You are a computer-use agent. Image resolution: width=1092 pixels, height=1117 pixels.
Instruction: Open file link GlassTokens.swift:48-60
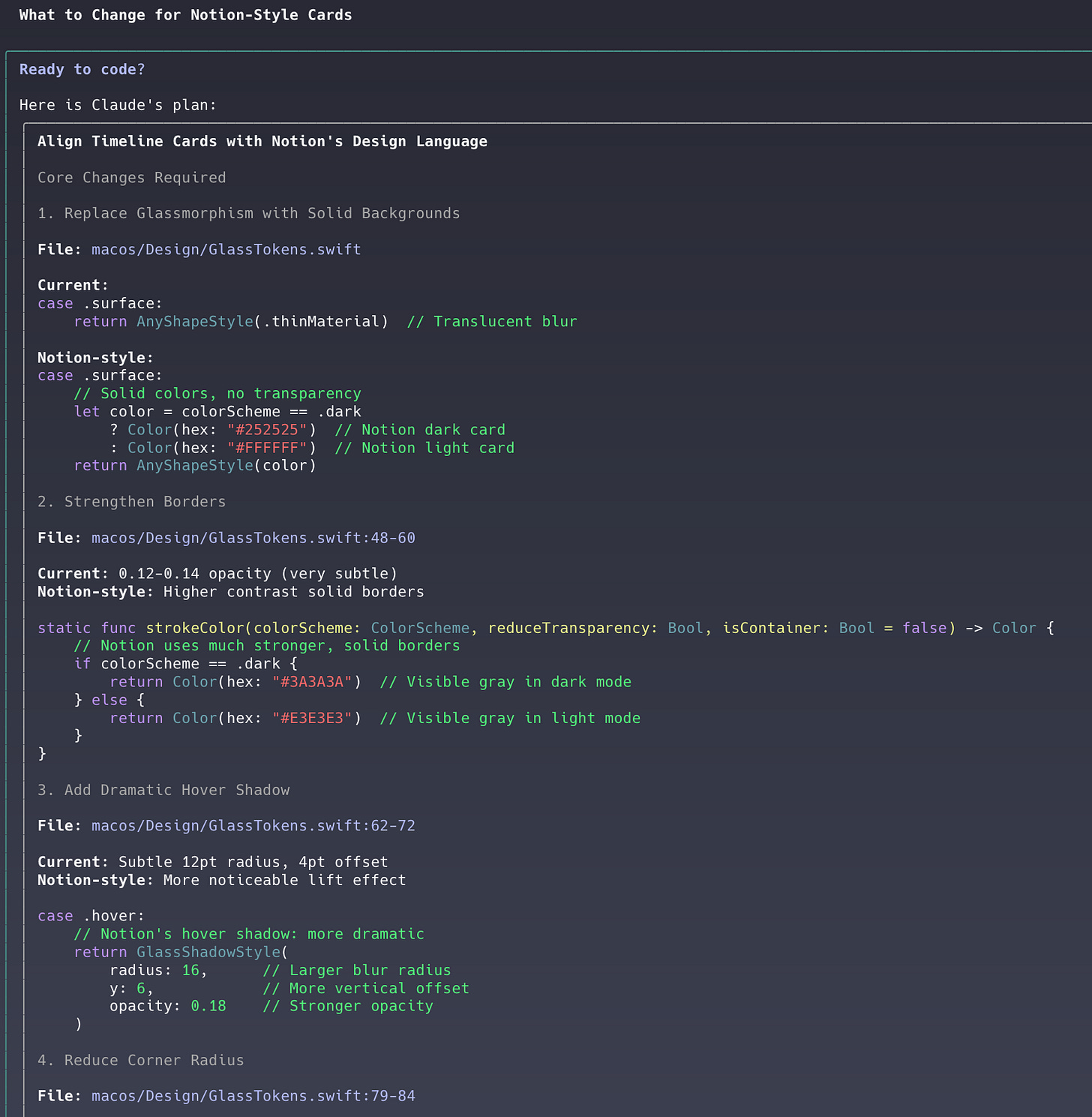click(253, 537)
